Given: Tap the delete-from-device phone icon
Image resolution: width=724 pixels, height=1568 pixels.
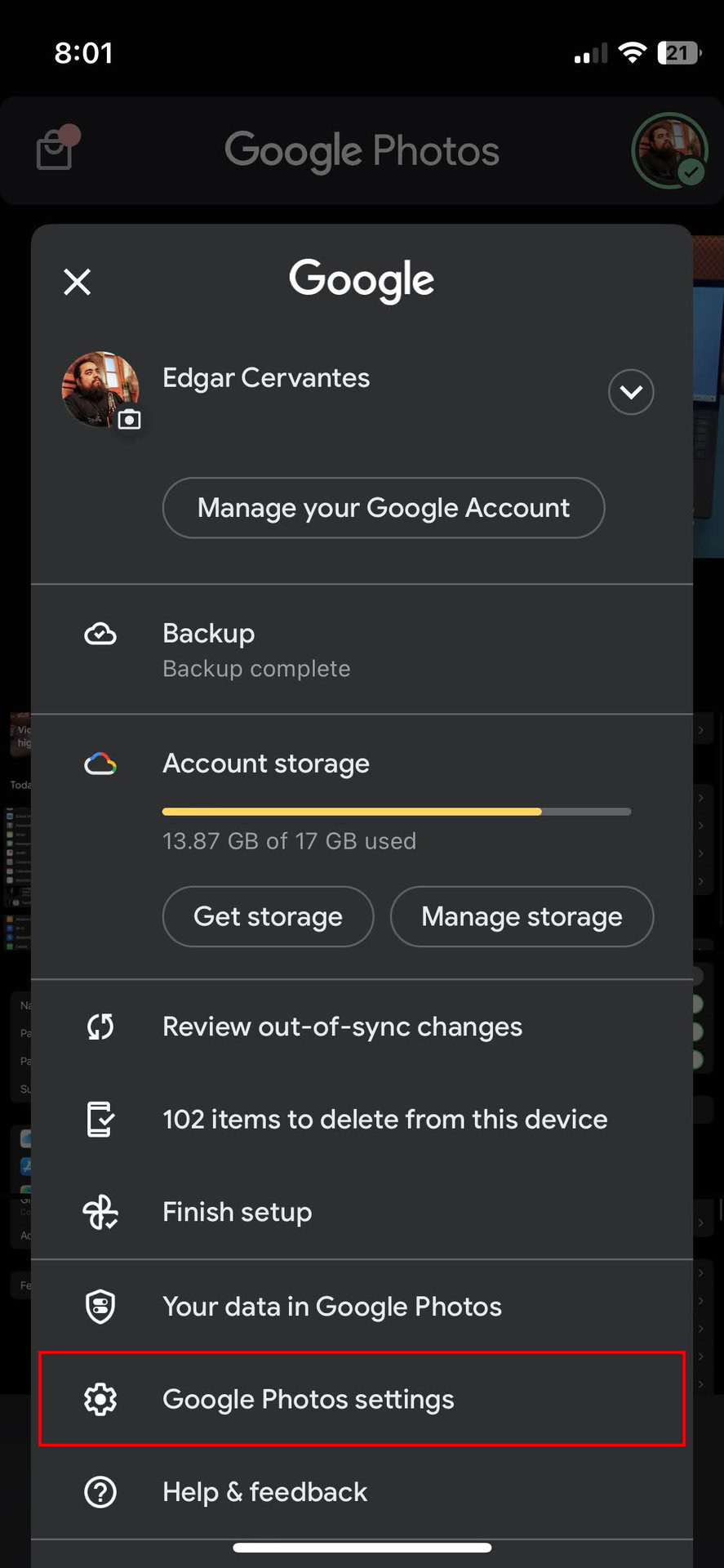Looking at the screenshot, I should click(100, 1119).
